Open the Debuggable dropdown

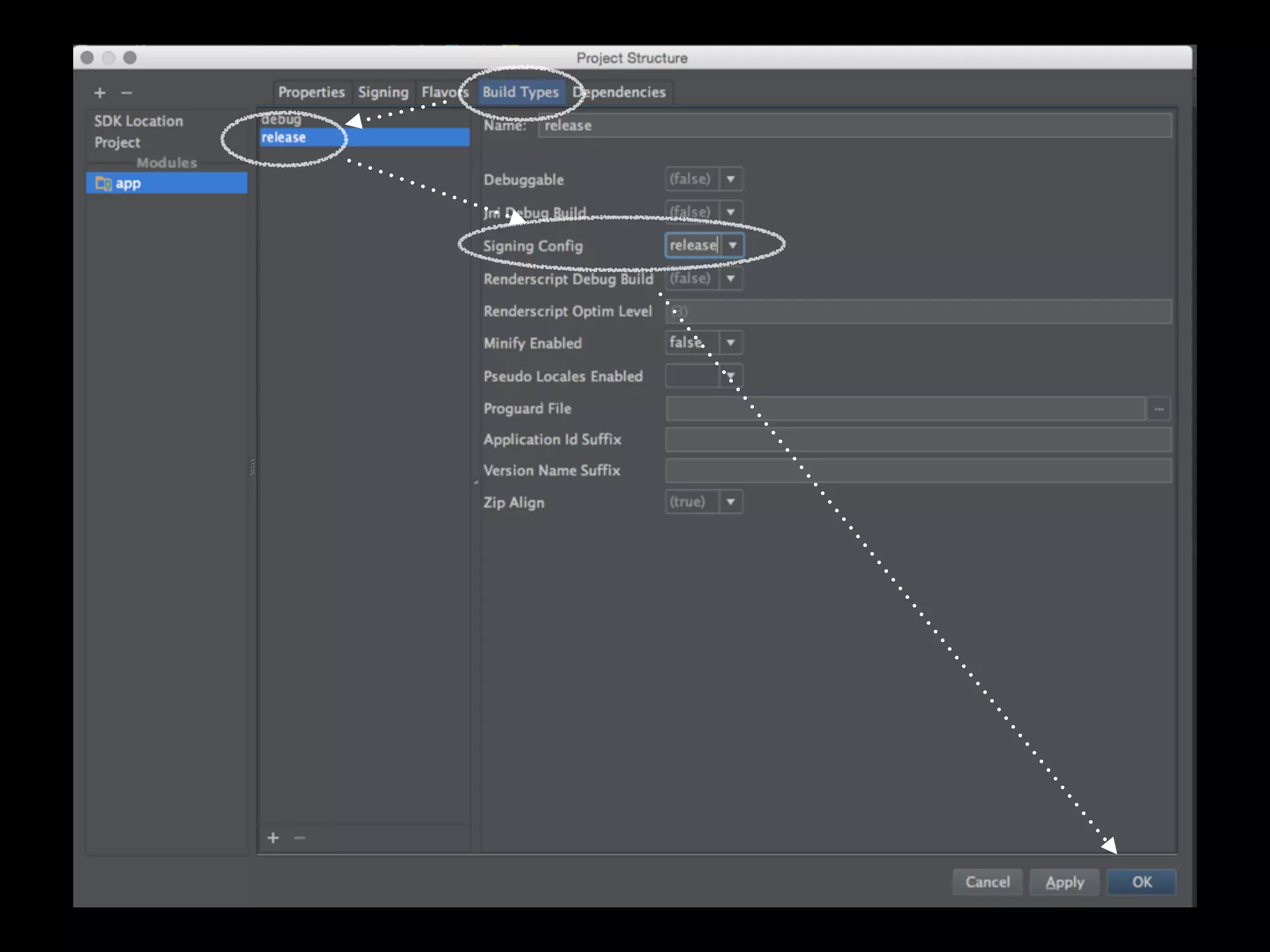[x=730, y=179]
